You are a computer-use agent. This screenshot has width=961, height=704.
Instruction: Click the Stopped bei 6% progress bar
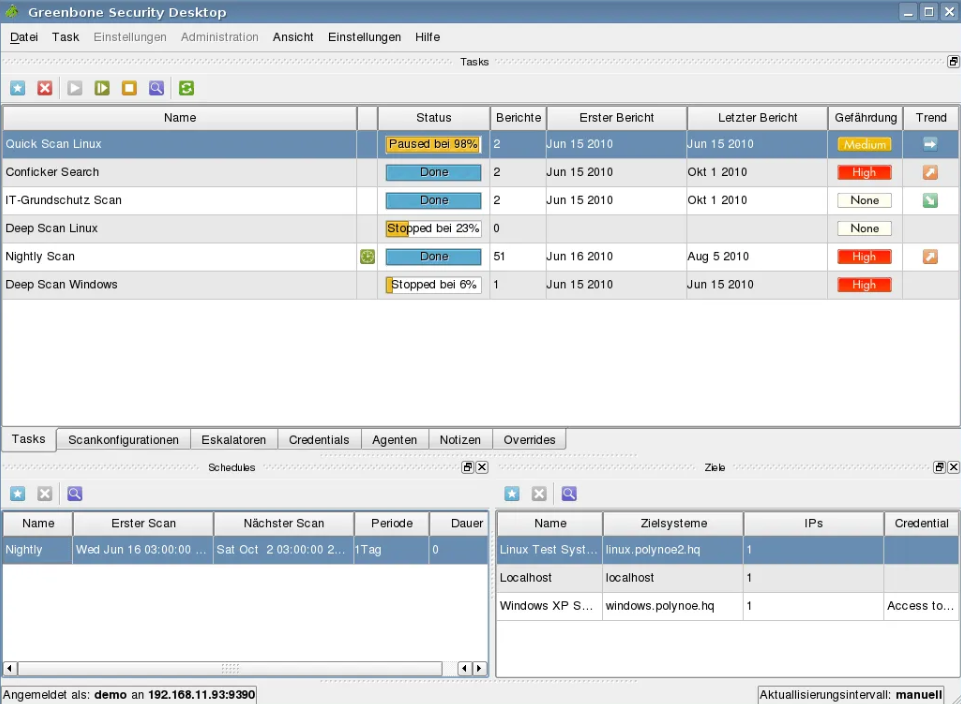tap(433, 285)
